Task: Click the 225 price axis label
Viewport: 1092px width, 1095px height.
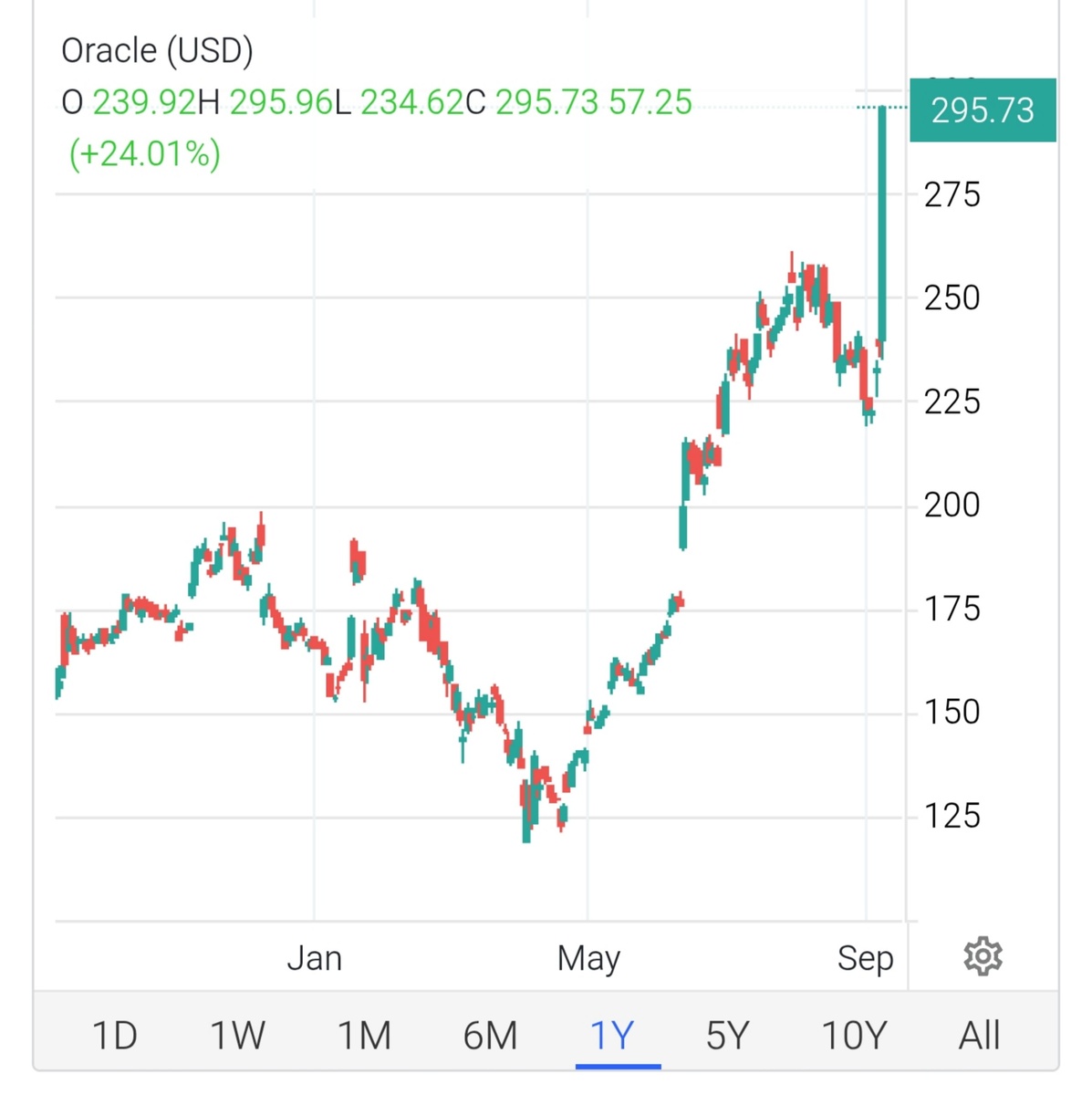Action: [x=952, y=401]
